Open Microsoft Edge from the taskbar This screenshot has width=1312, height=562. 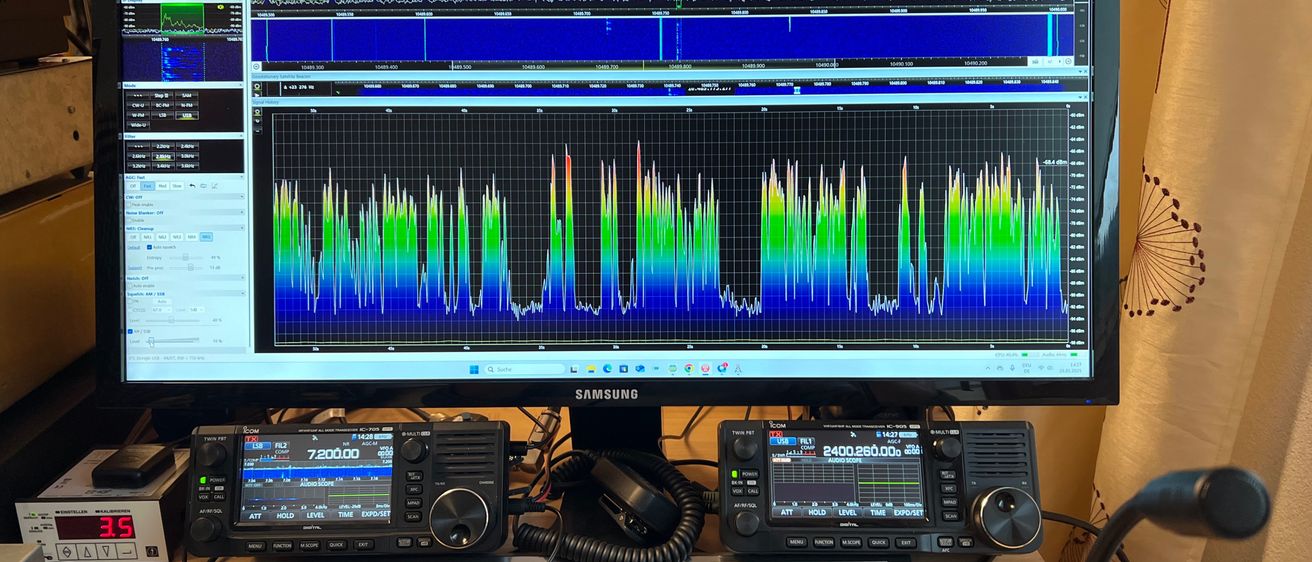[x=607, y=369]
